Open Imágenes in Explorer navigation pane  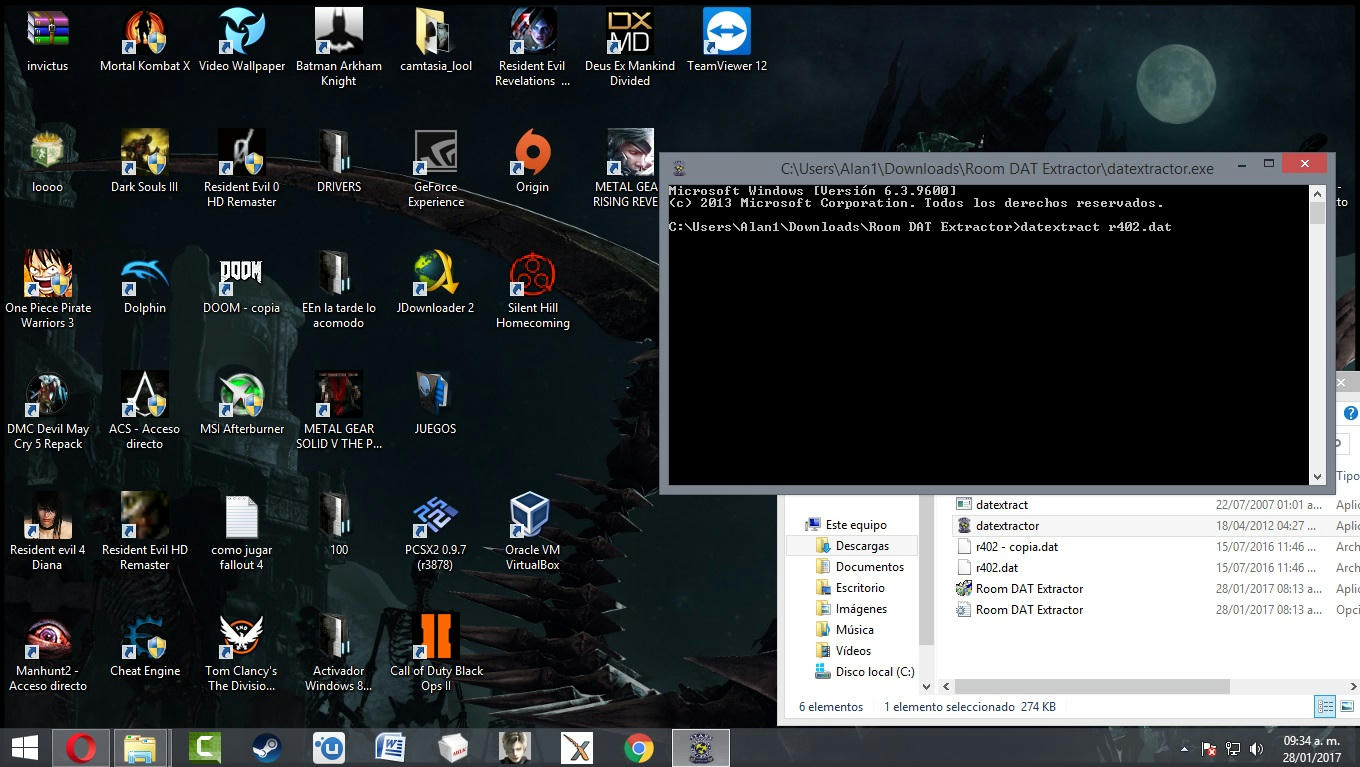click(851, 609)
